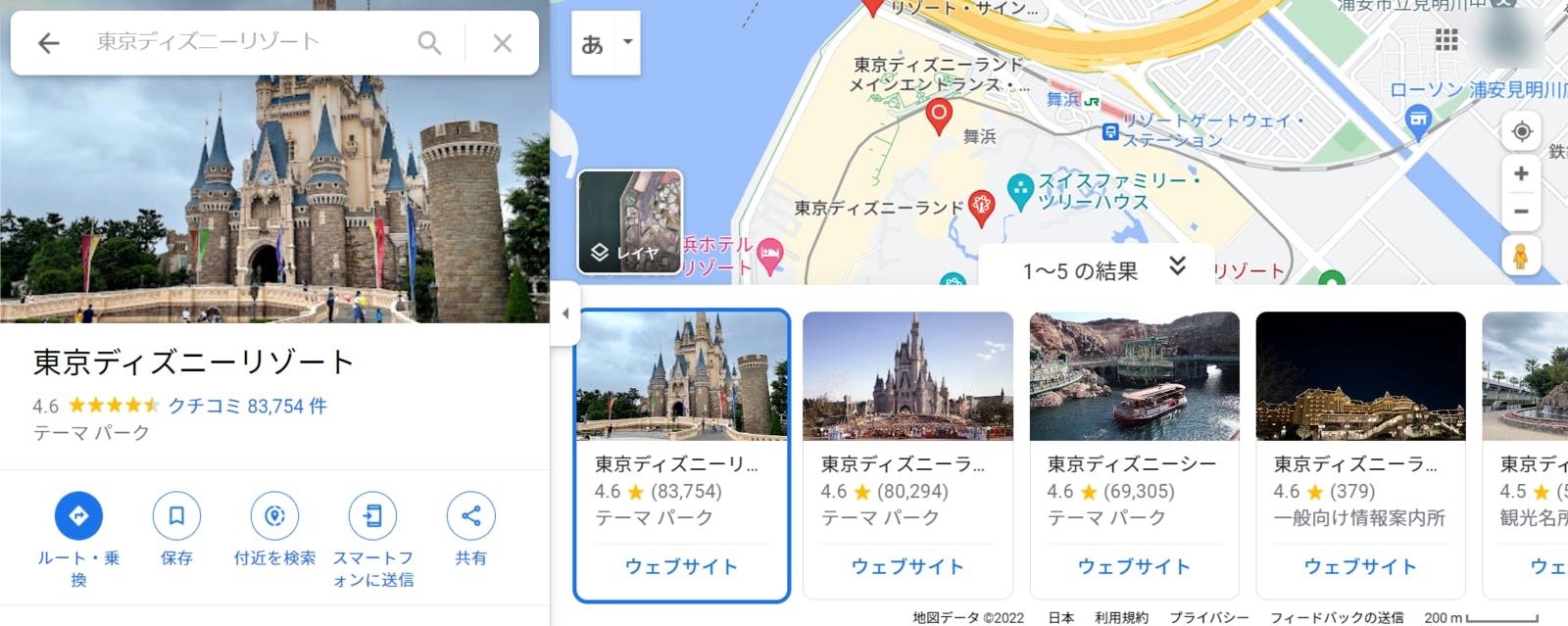Image resolution: width=1568 pixels, height=626 pixels.
Task: Click the スマートフォンに送信 icon
Action: point(372,515)
